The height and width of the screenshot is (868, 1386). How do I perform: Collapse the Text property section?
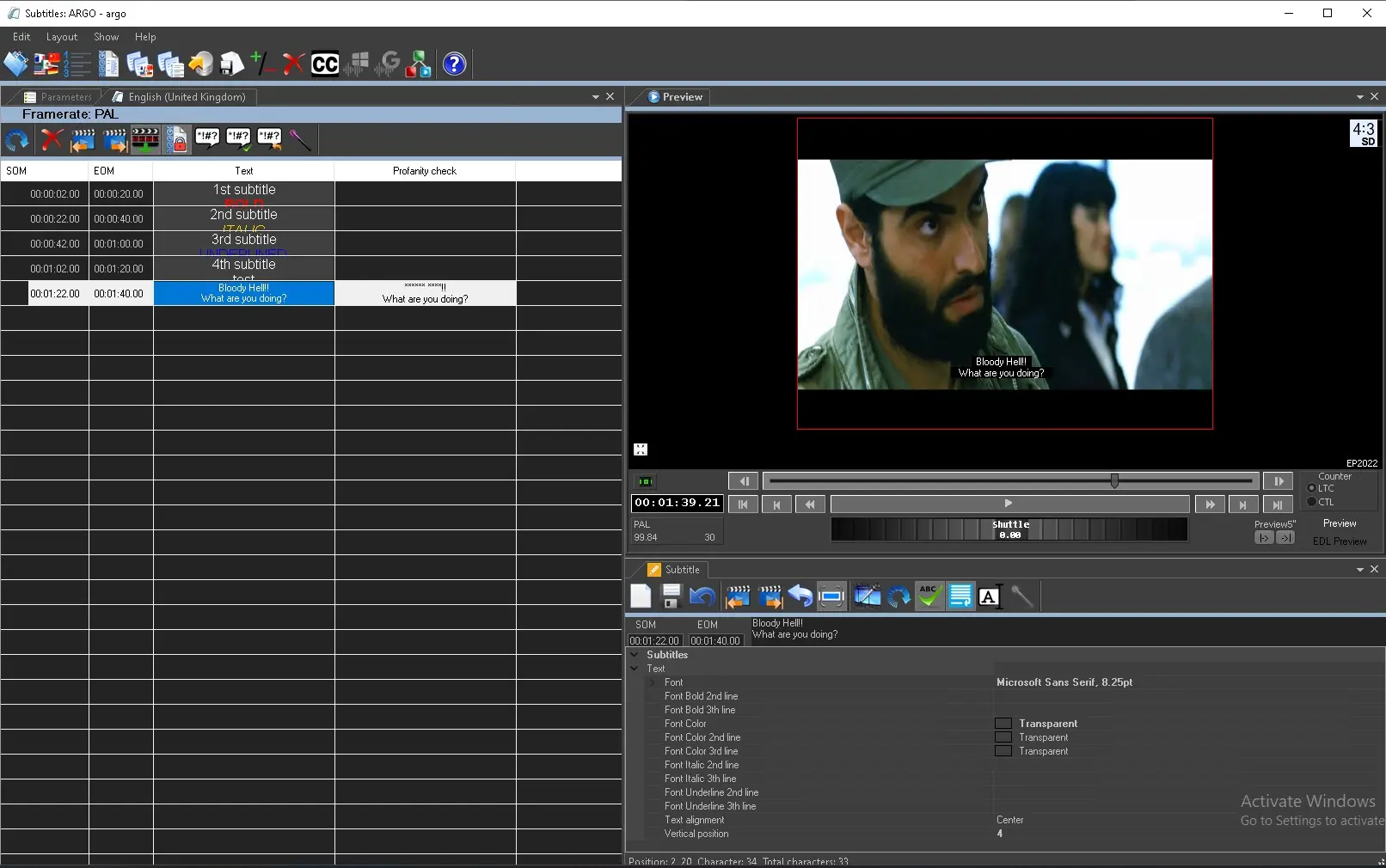pyautogui.click(x=635, y=669)
